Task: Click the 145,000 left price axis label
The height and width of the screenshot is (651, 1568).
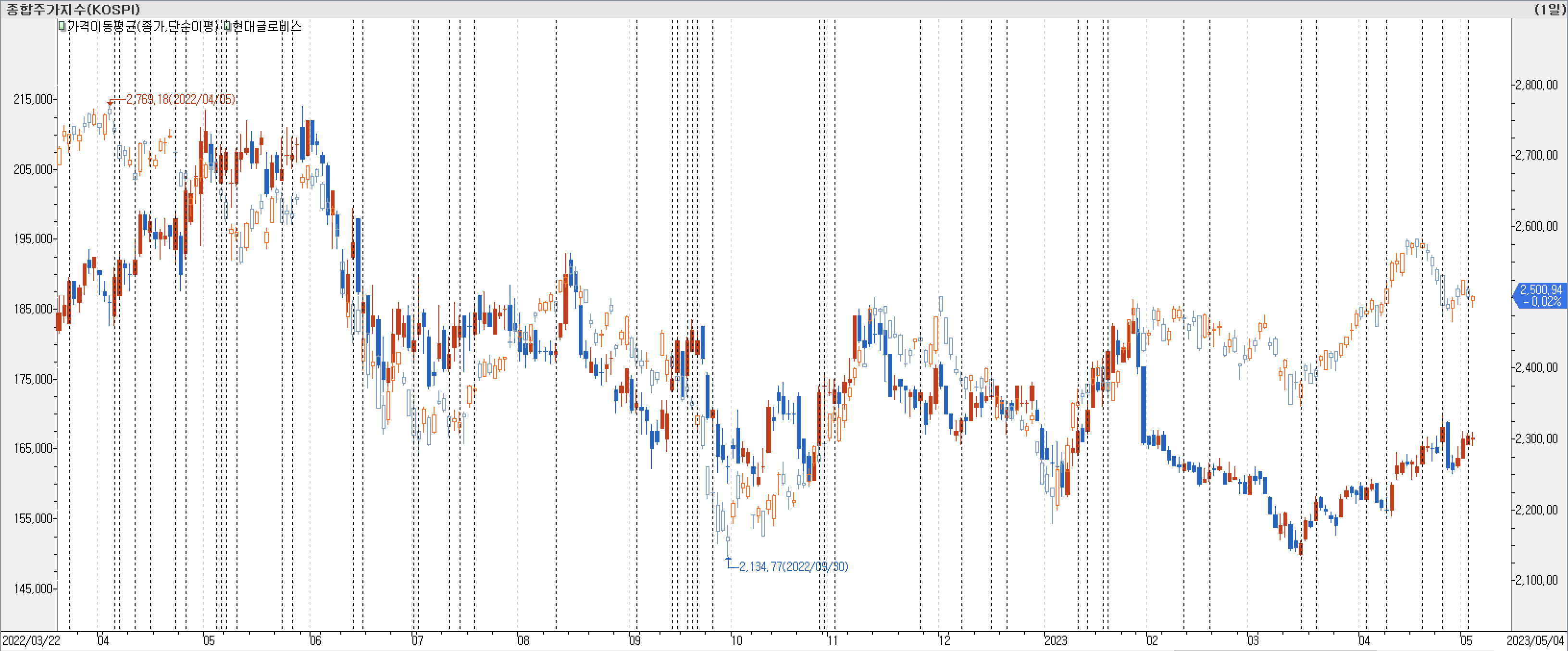Action: [x=33, y=589]
